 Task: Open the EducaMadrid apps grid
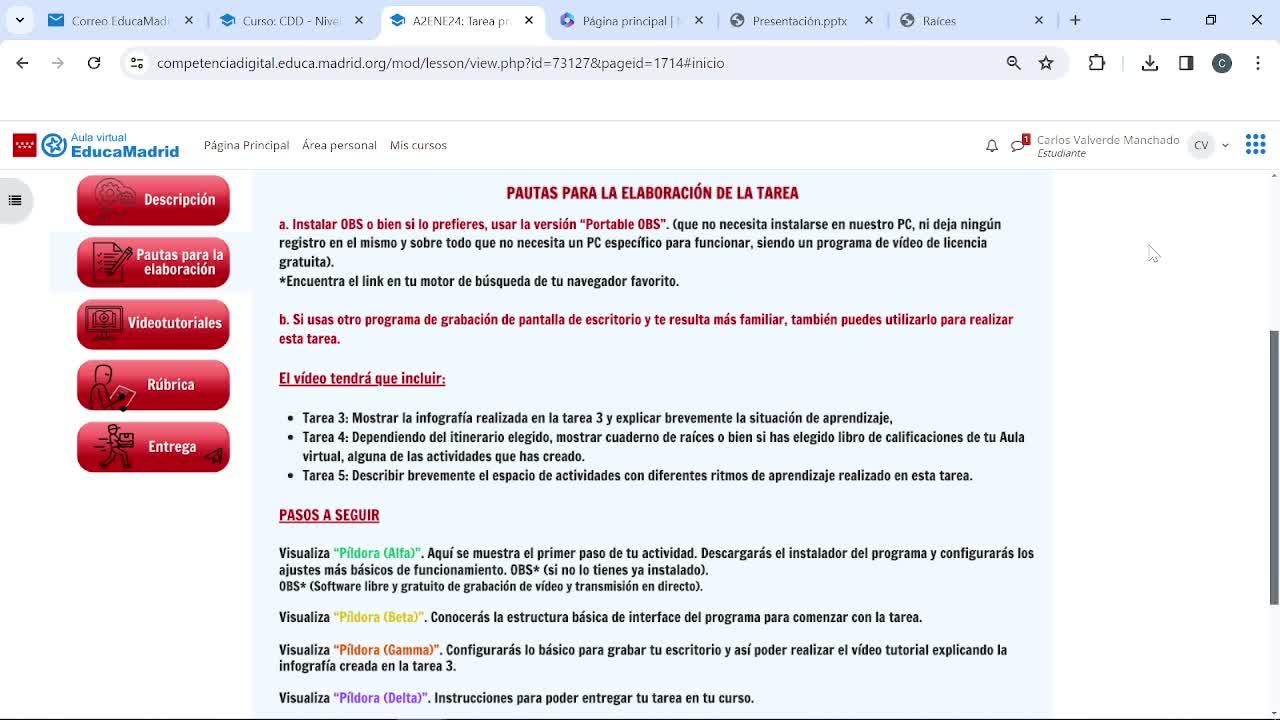coord(1256,145)
